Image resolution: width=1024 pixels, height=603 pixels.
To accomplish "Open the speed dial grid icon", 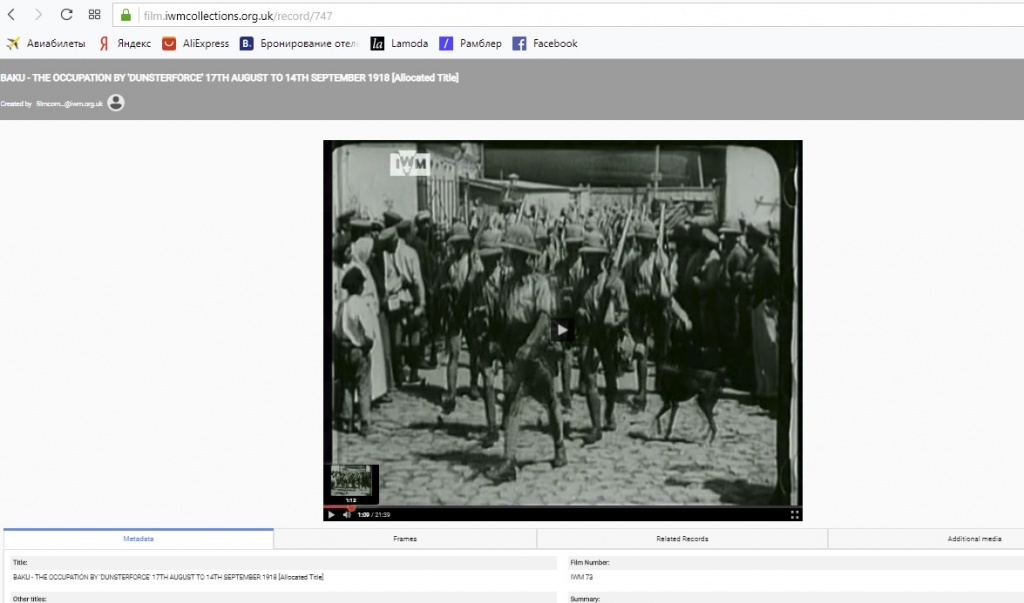I will tap(95, 14).
